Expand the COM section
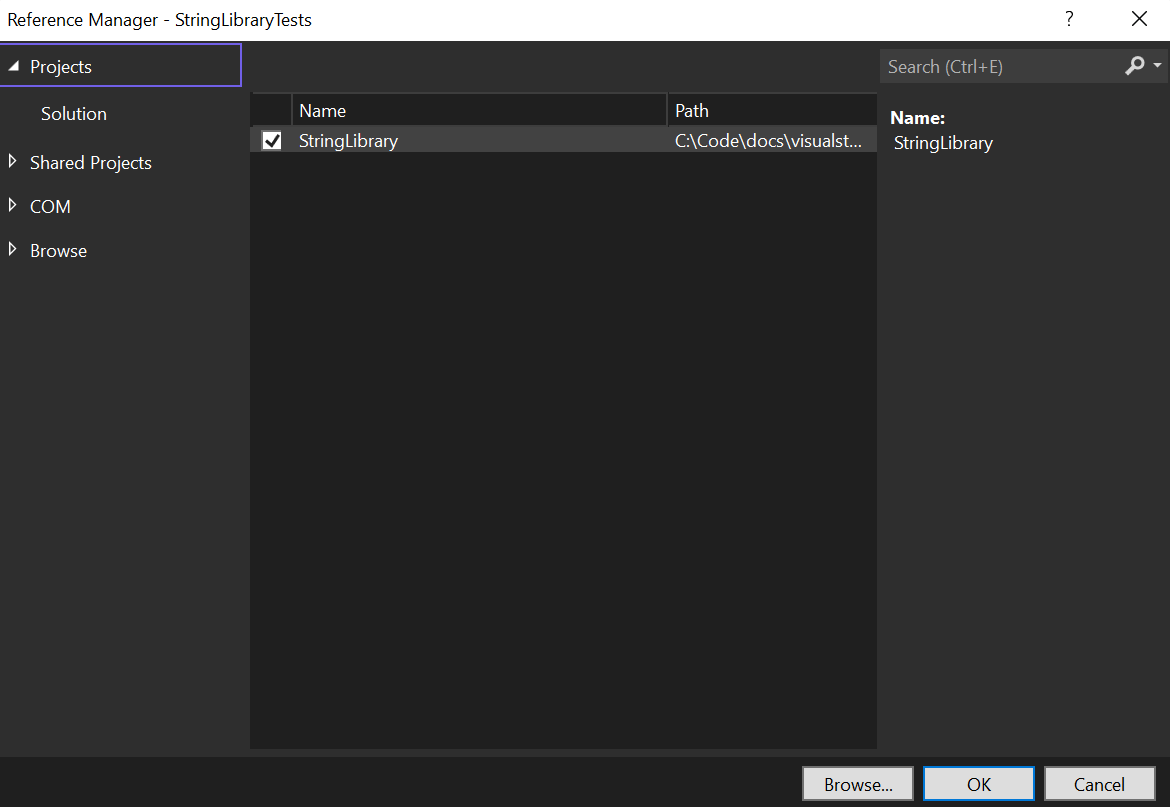 tap(13, 206)
